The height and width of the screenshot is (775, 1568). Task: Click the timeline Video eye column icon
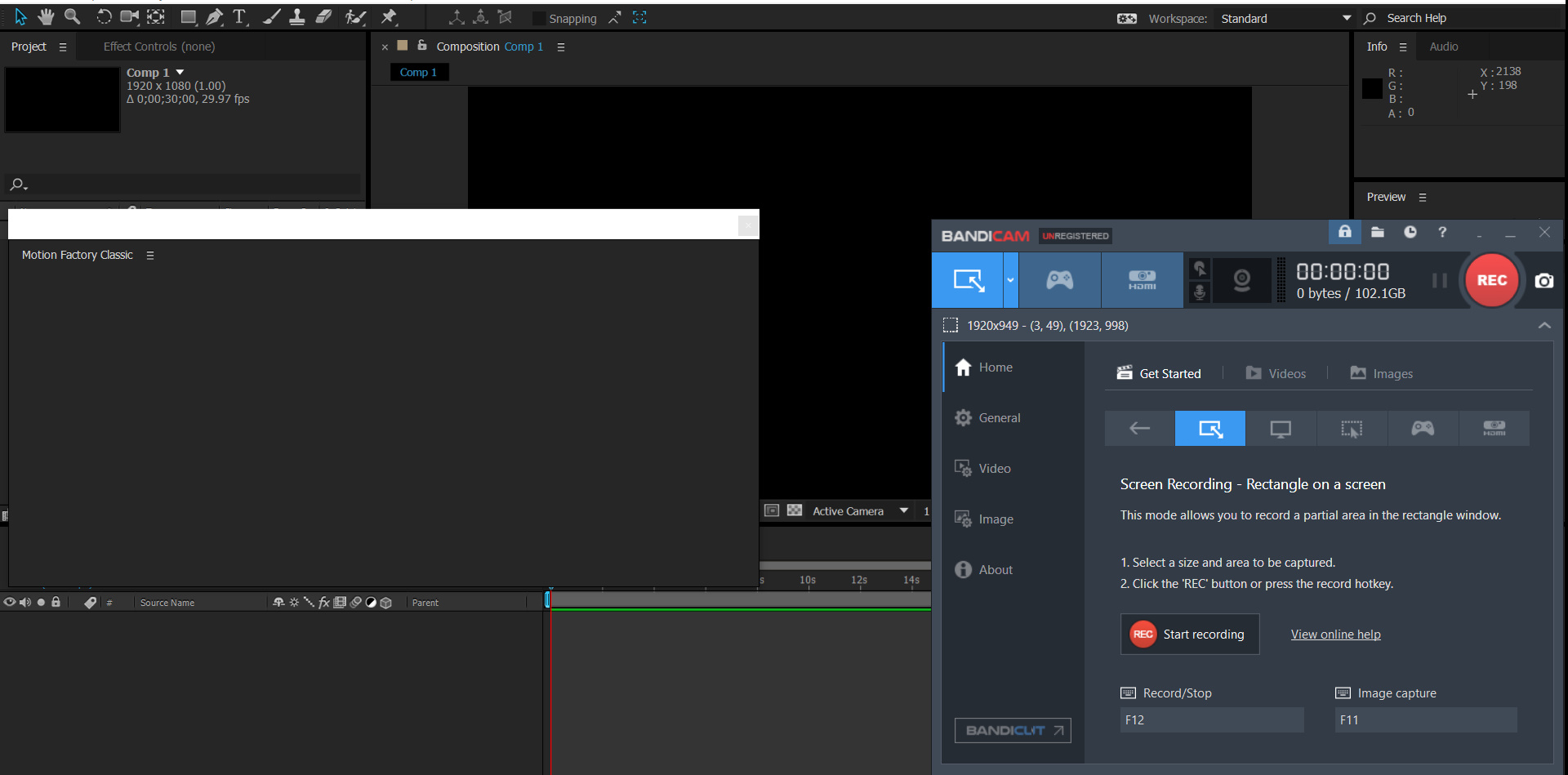click(x=9, y=603)
